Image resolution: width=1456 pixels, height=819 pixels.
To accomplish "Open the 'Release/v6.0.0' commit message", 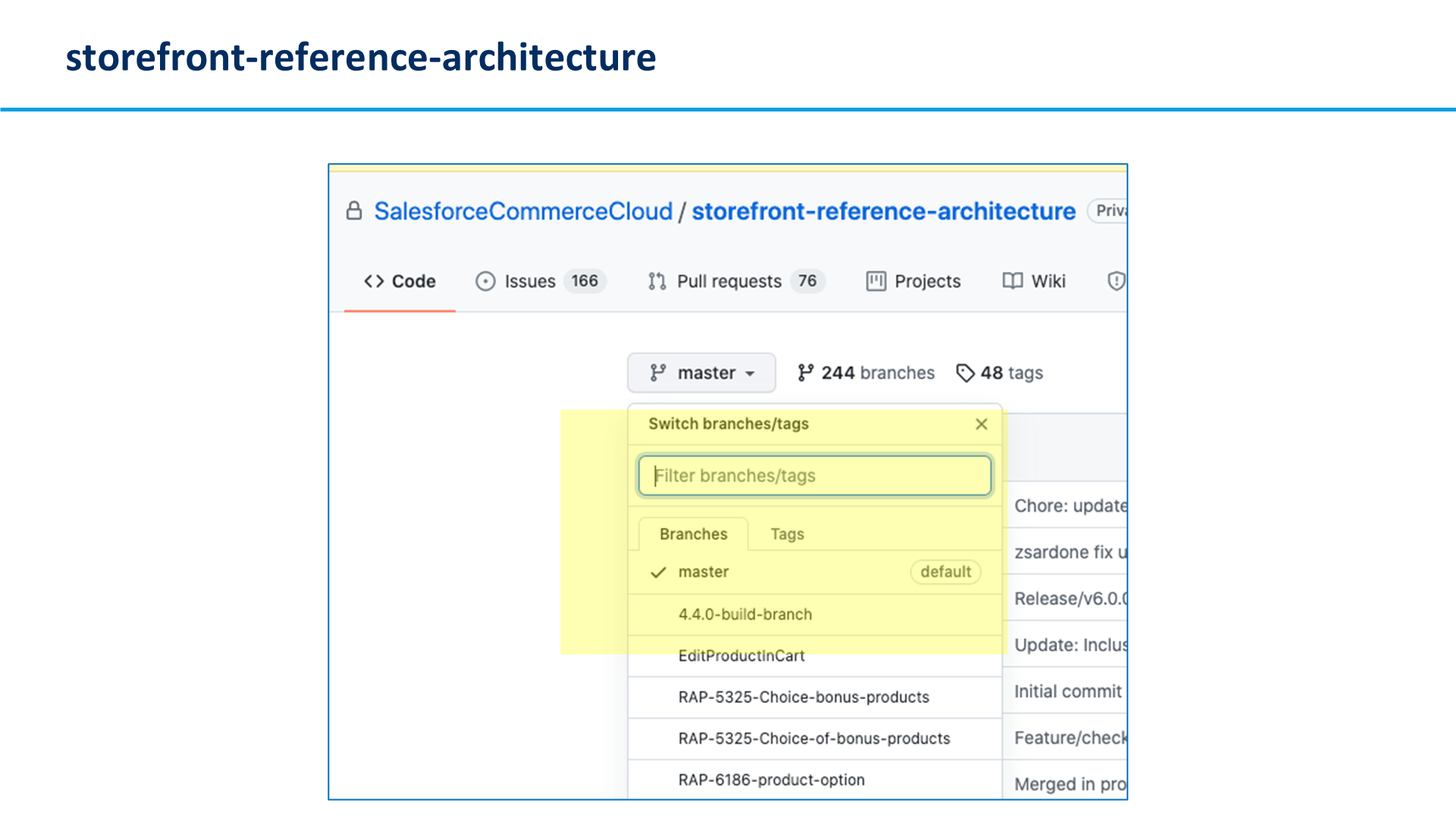I will [x=1071, y=598].
